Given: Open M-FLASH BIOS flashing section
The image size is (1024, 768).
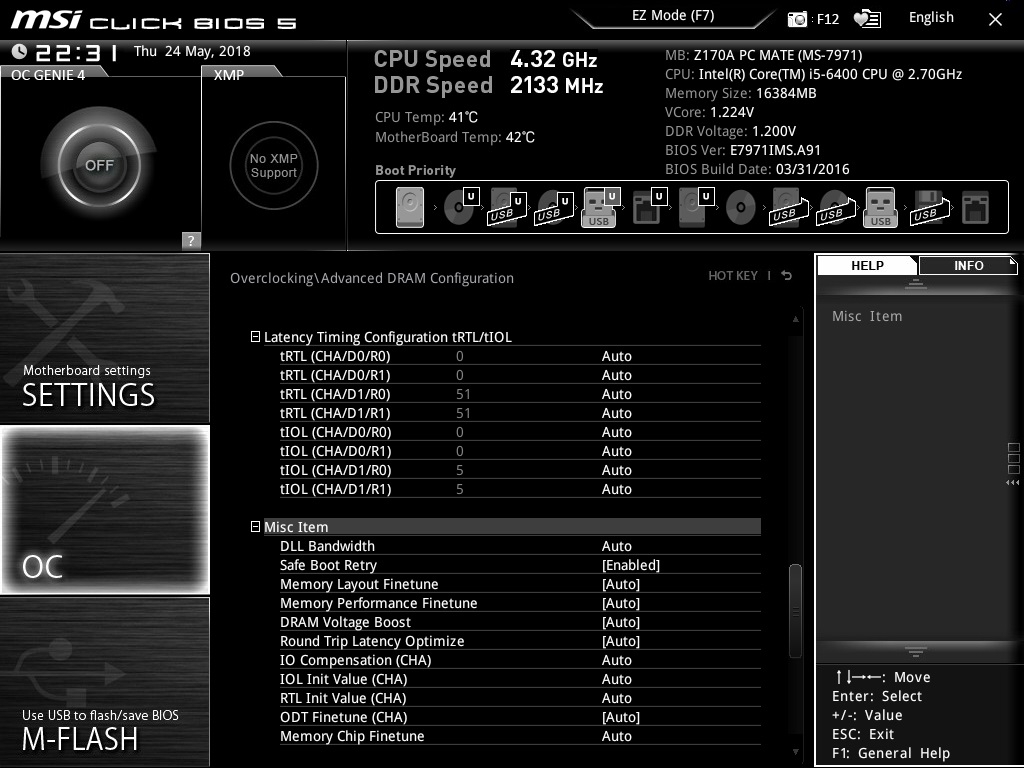Looking at the screenshot, I should pyautogui.click(x=104, y=682).
